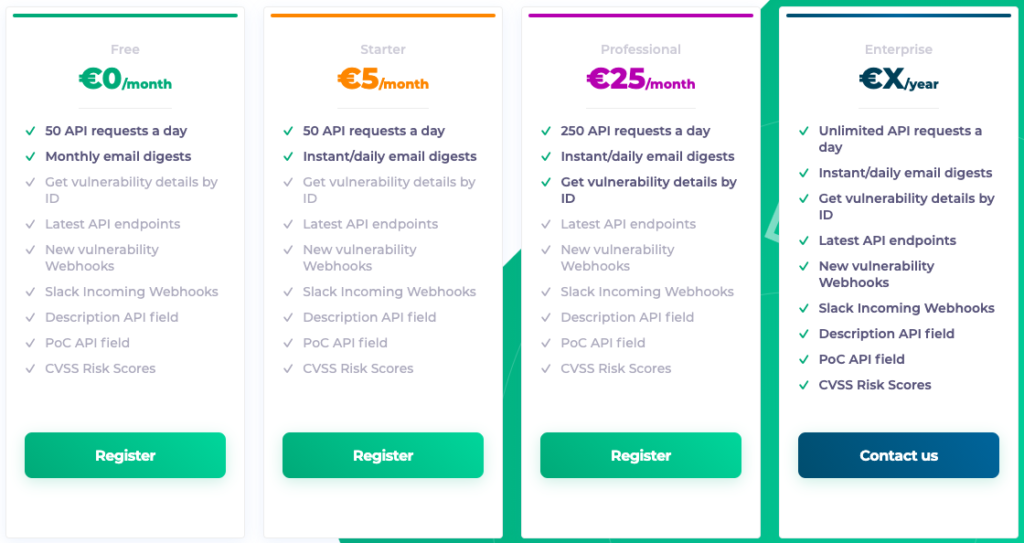
Task: Click the checkmark beside Monthly email digests
Action: (x=30, y=157)
